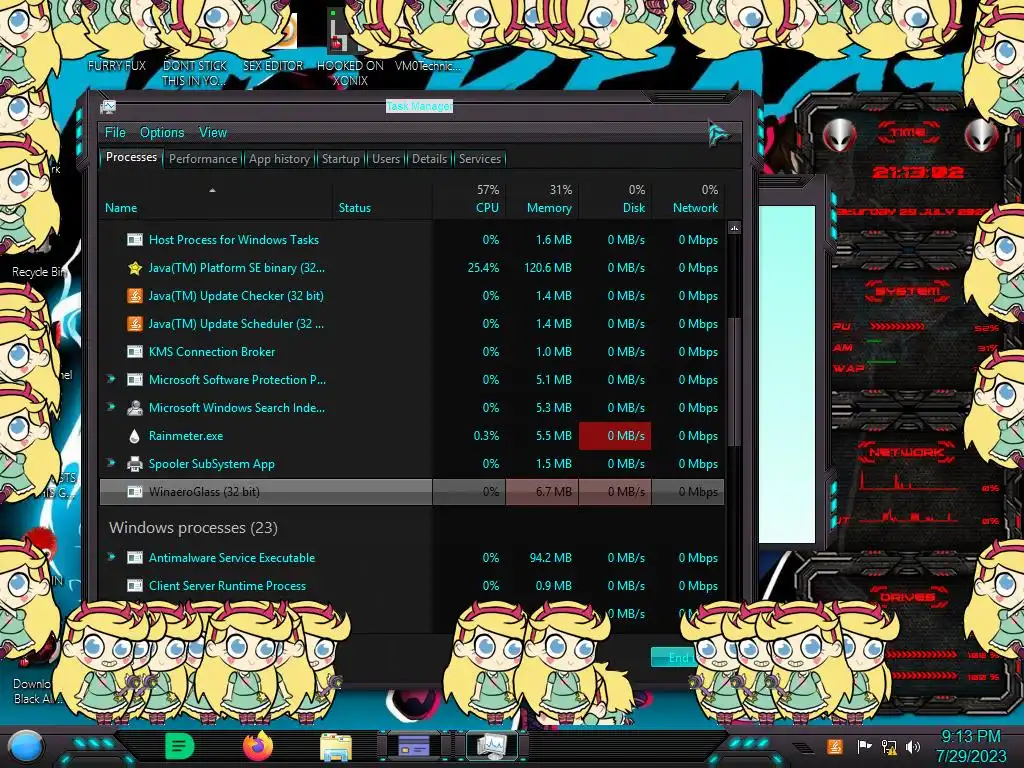Open the File menu
The width and height of the screenshot is (1024, 768).
tap(115, 133)
